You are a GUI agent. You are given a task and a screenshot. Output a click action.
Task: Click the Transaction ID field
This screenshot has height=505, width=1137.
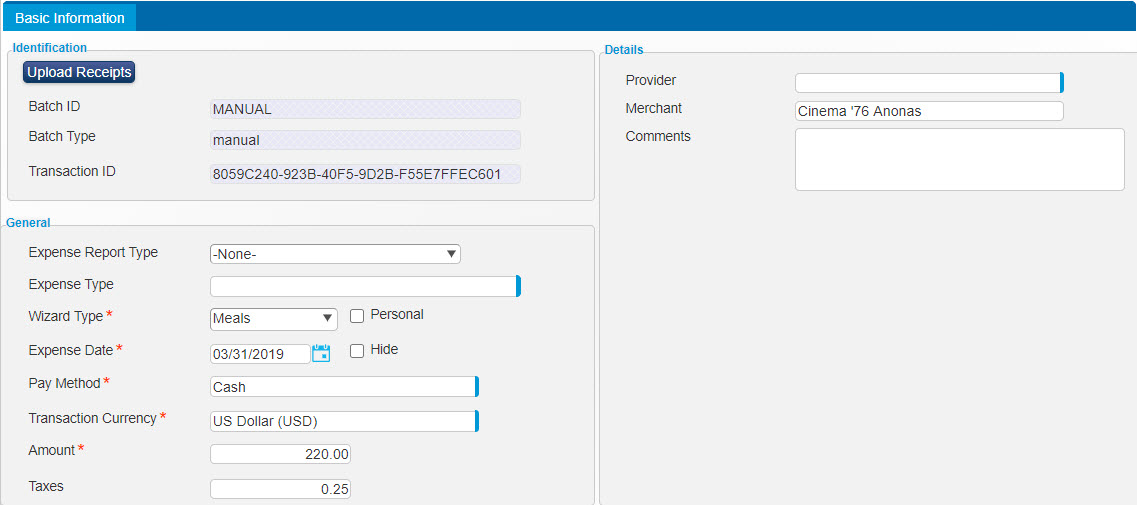tap(365, 174)
